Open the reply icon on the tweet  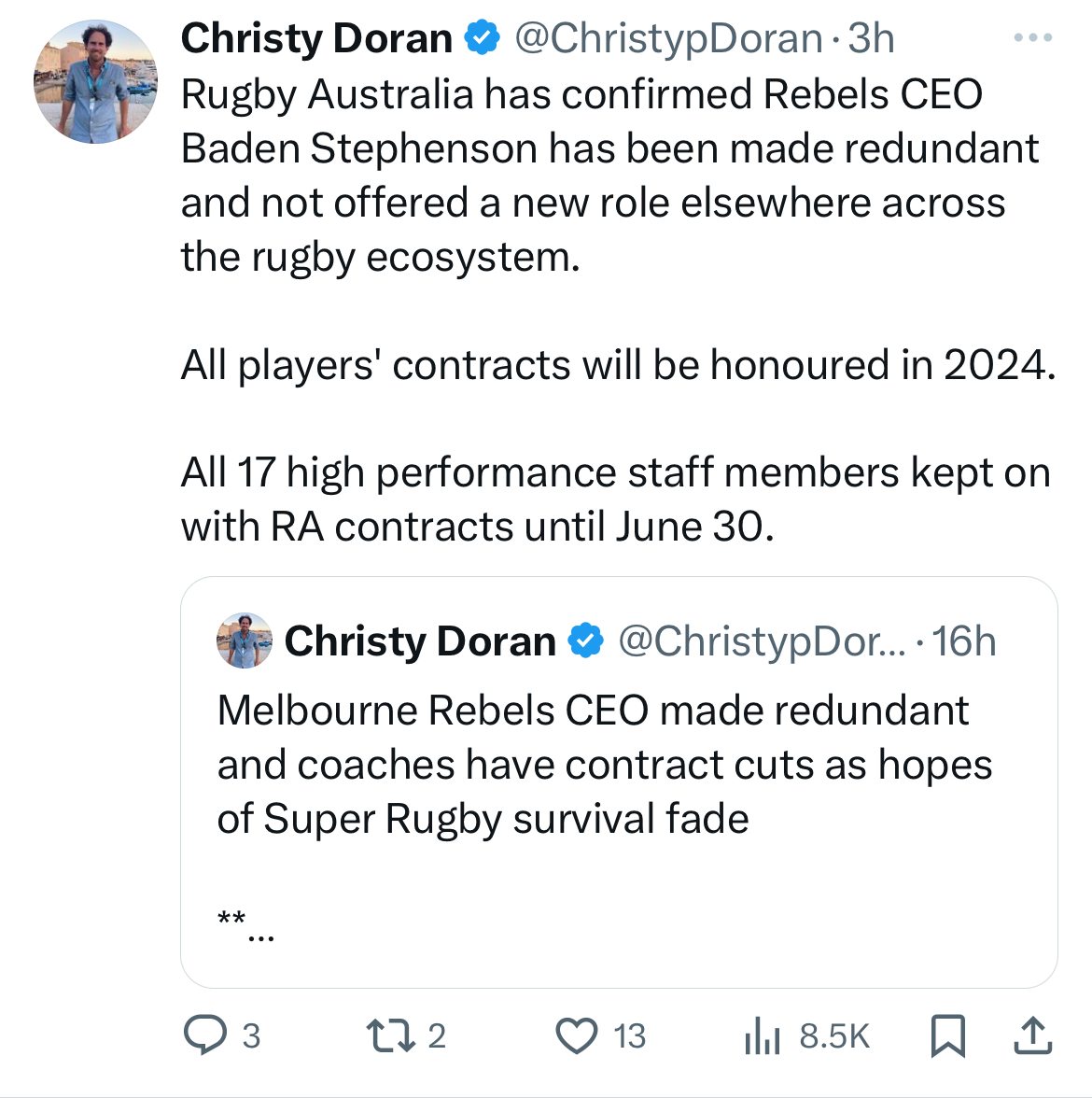click(204, 1035)
